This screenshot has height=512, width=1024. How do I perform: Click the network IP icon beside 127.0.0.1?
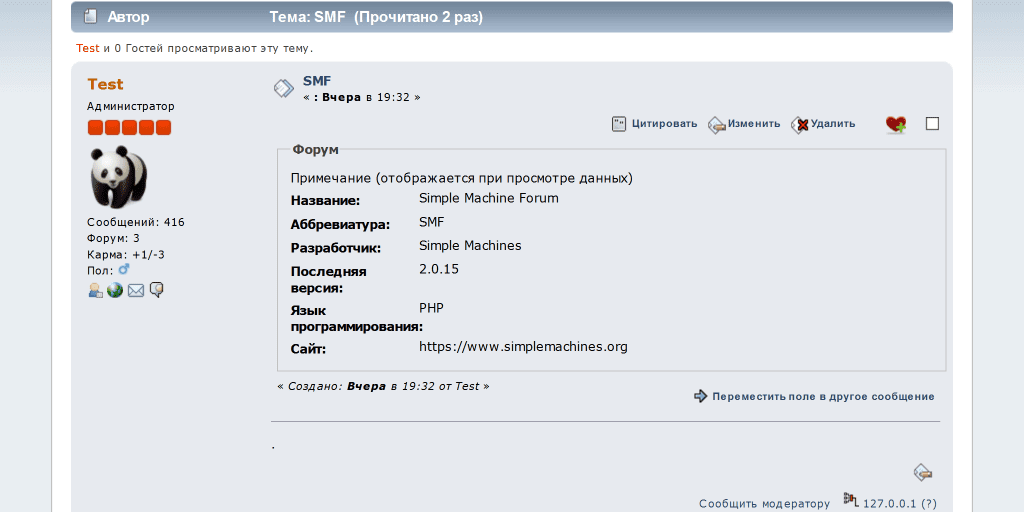click(x=851, y=499)
